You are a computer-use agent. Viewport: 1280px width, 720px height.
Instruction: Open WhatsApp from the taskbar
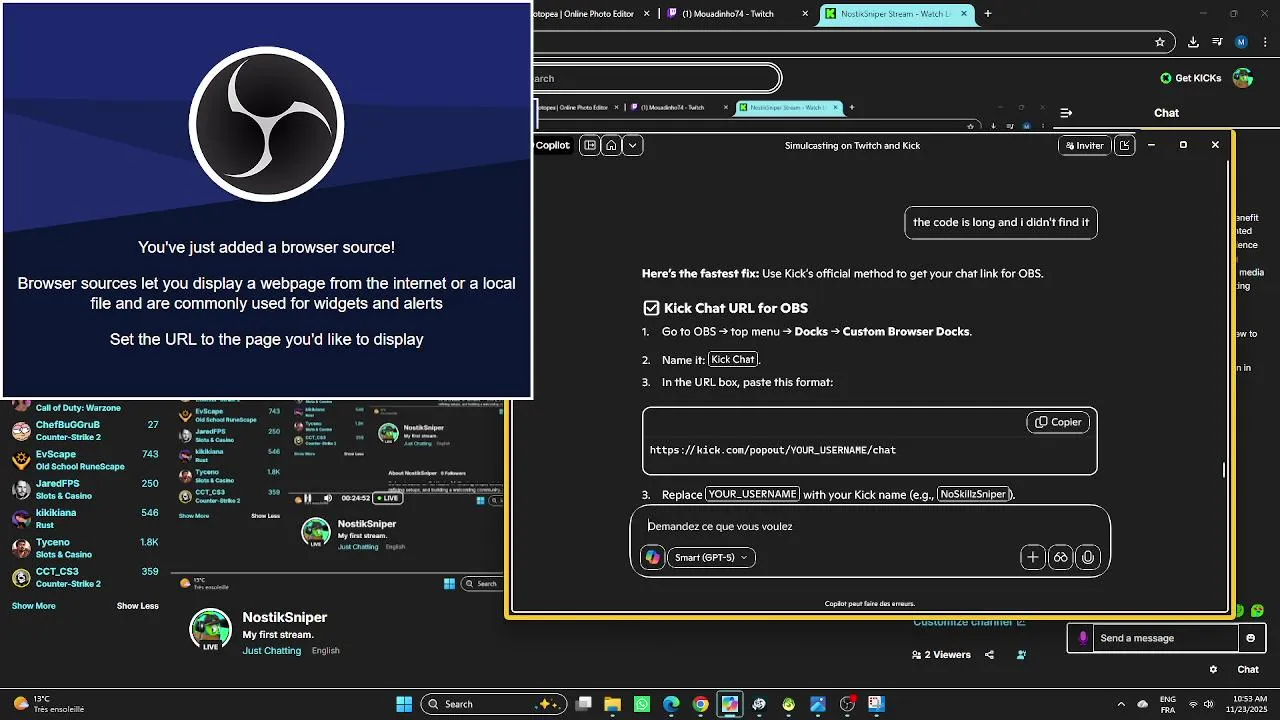click(642, 704)
